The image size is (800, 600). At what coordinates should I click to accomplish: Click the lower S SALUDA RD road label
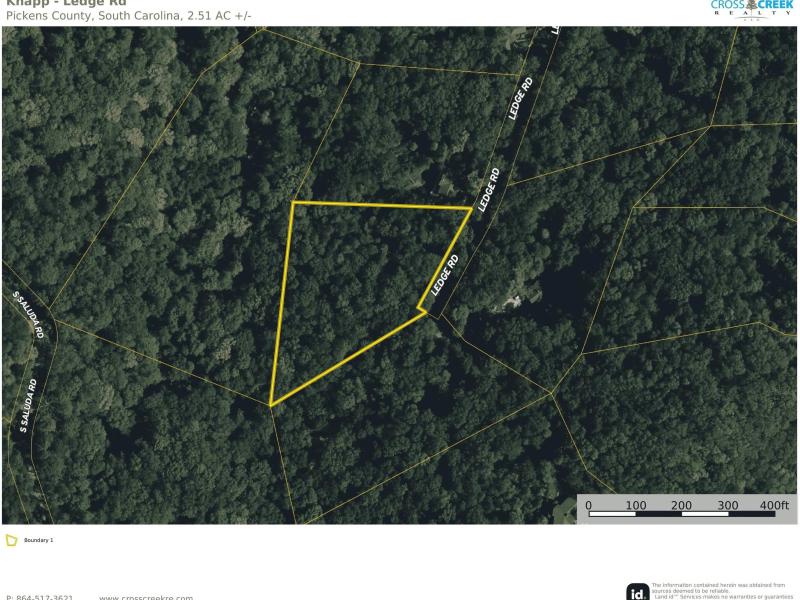[29, 406]
